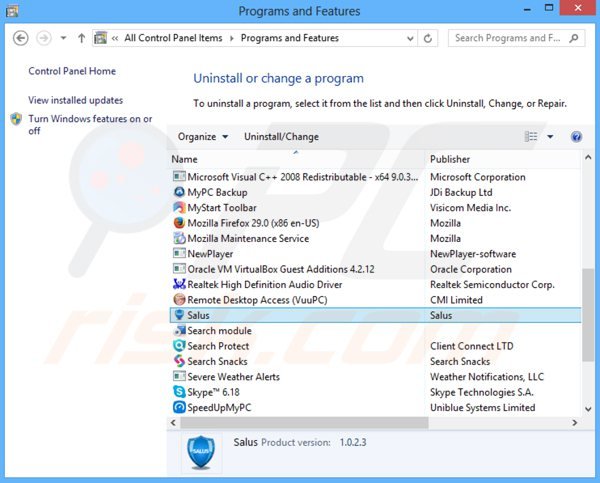This screenshot has height=483, width=600.
Task: Click the horizontal scroll right arrow
Action: [574, 423]
